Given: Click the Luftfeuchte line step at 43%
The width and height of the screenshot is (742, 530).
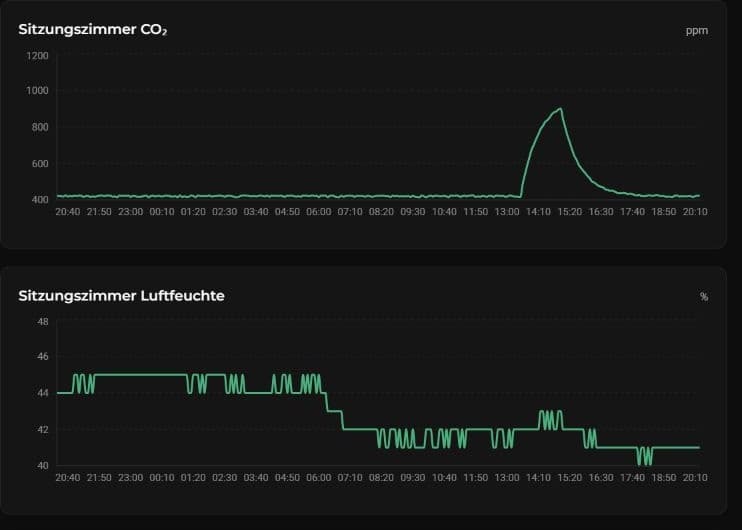Looking at the screenshot, I should point(334,411).
